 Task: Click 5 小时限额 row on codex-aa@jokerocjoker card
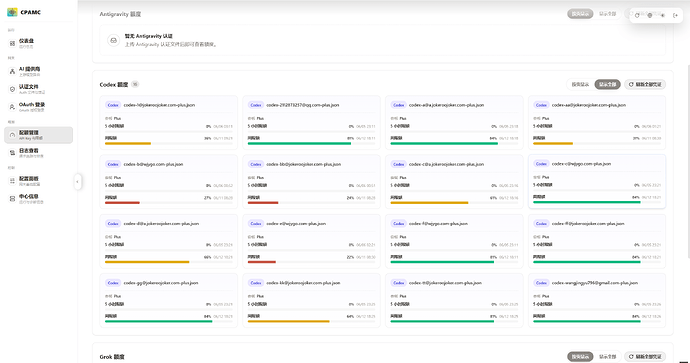[597, 126]
